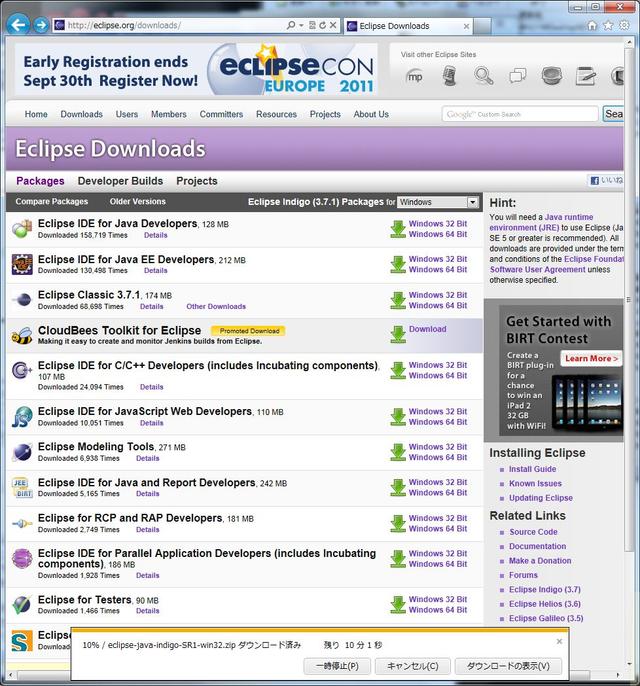The image size is (640, 686).
Task: Close the download notification bar
Action: tap(559, 641)
